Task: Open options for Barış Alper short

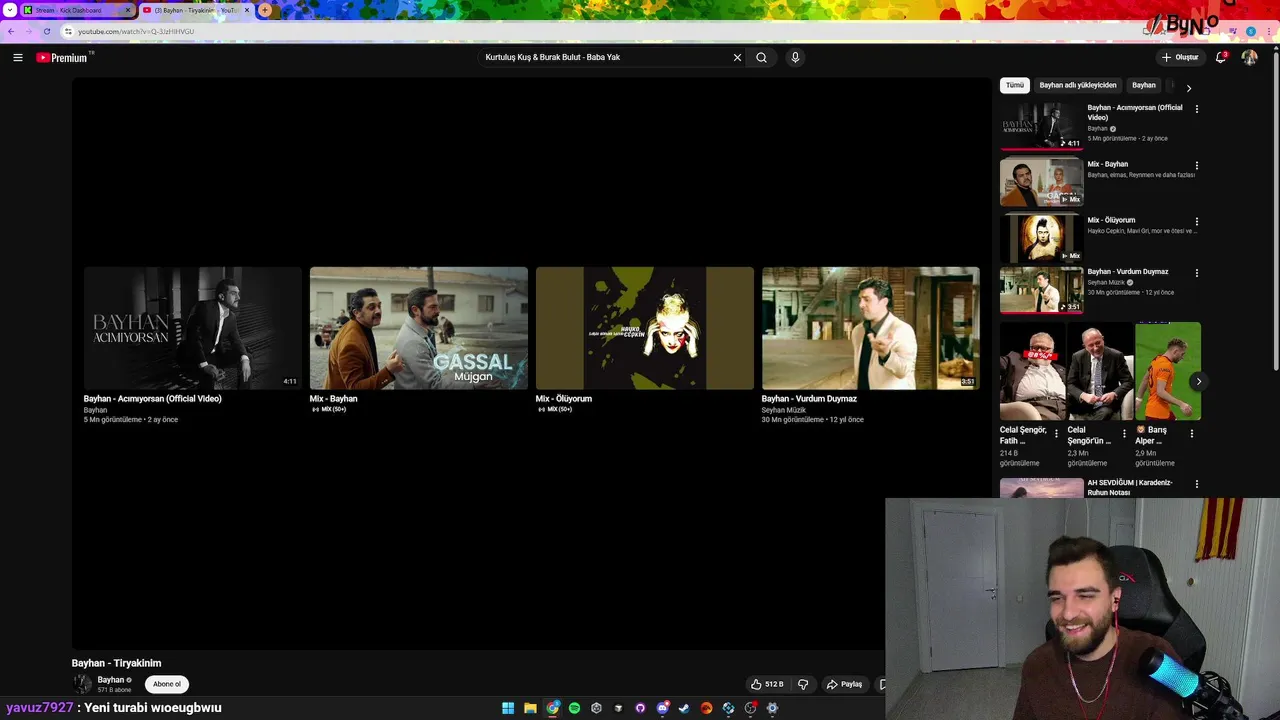Action: [1191, 434]
